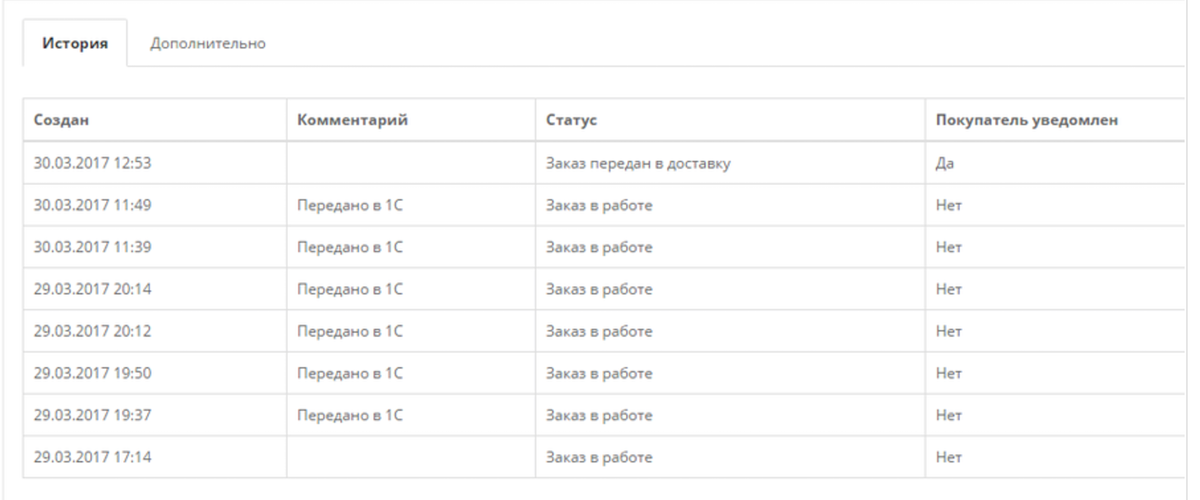This screenshot has height=500, width=1200.
Task: Select the 29.03.2017 17:14 date cell
Action: pyautogui.click(x=91, y=459)
